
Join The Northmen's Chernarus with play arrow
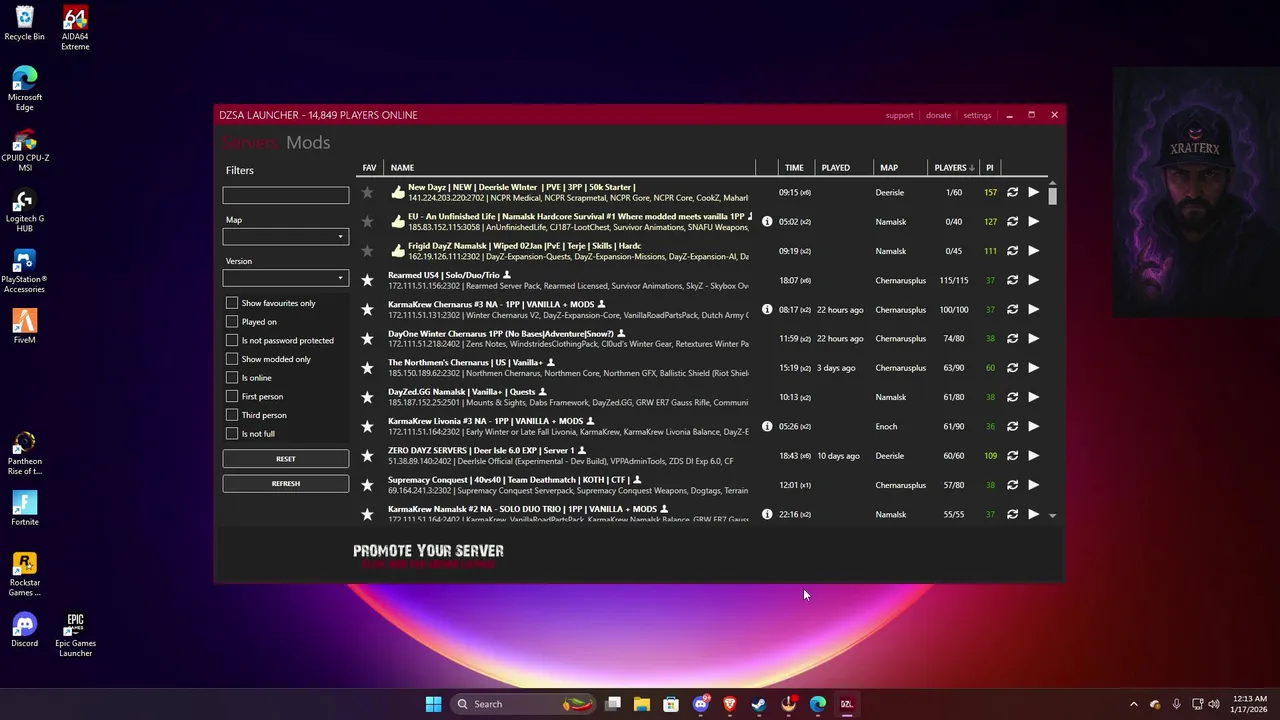point(1034,368)
